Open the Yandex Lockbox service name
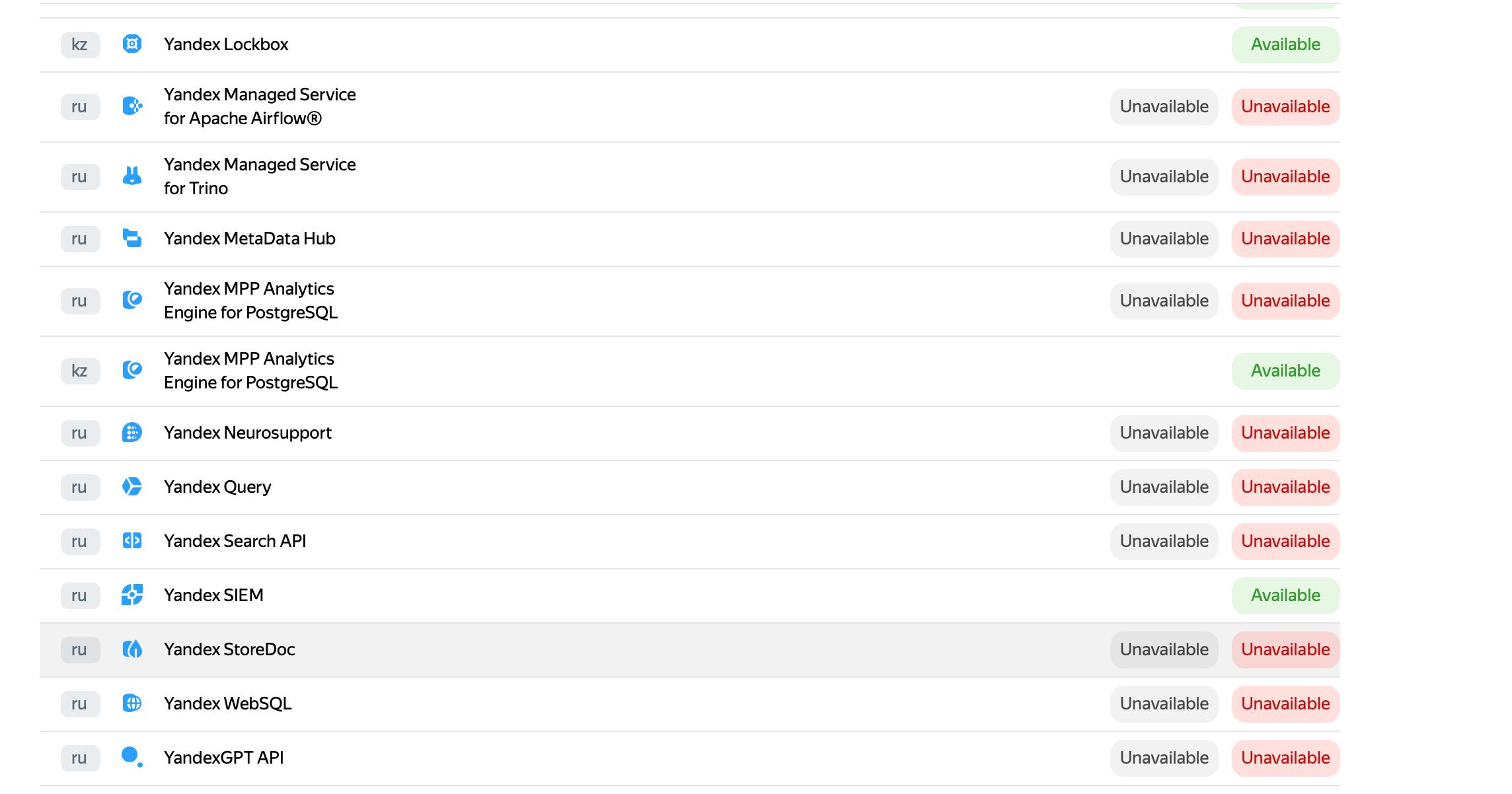The width and height of the screenshot is (1512, 794). pyautogui.click(x=226, y=44)
